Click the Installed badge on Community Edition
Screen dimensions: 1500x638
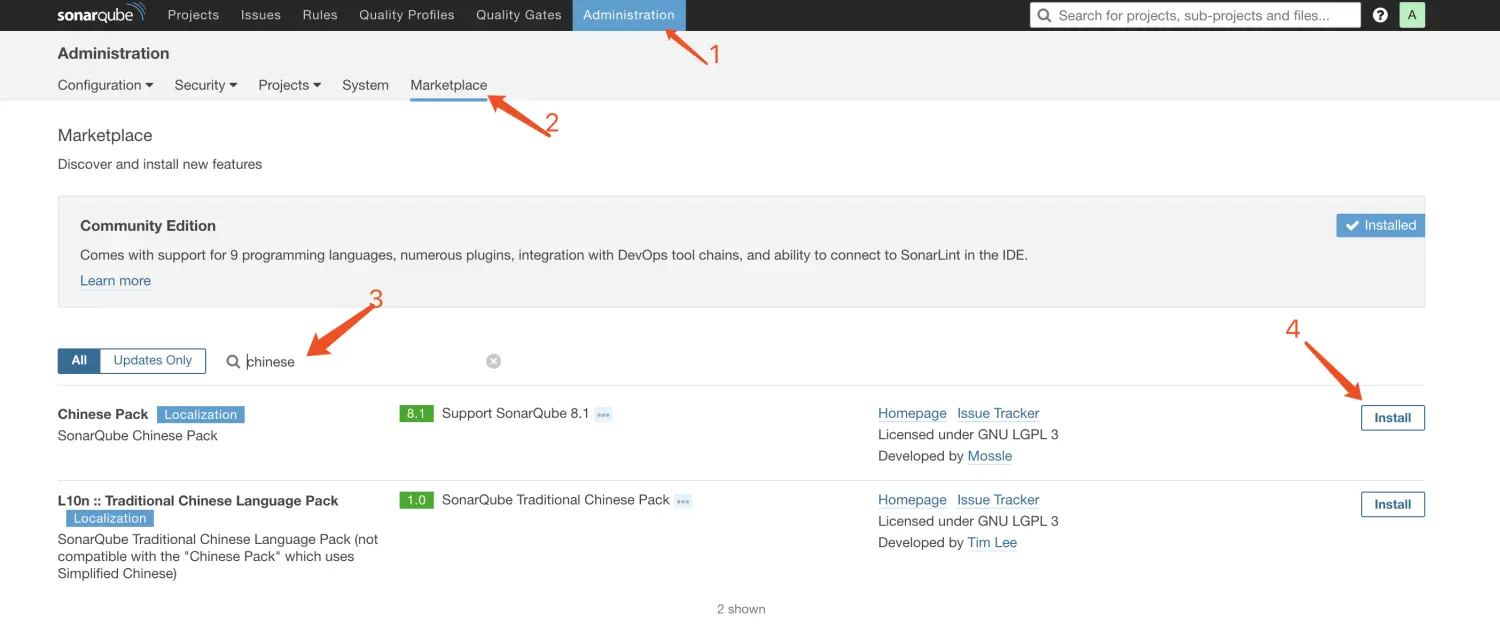1380,225
